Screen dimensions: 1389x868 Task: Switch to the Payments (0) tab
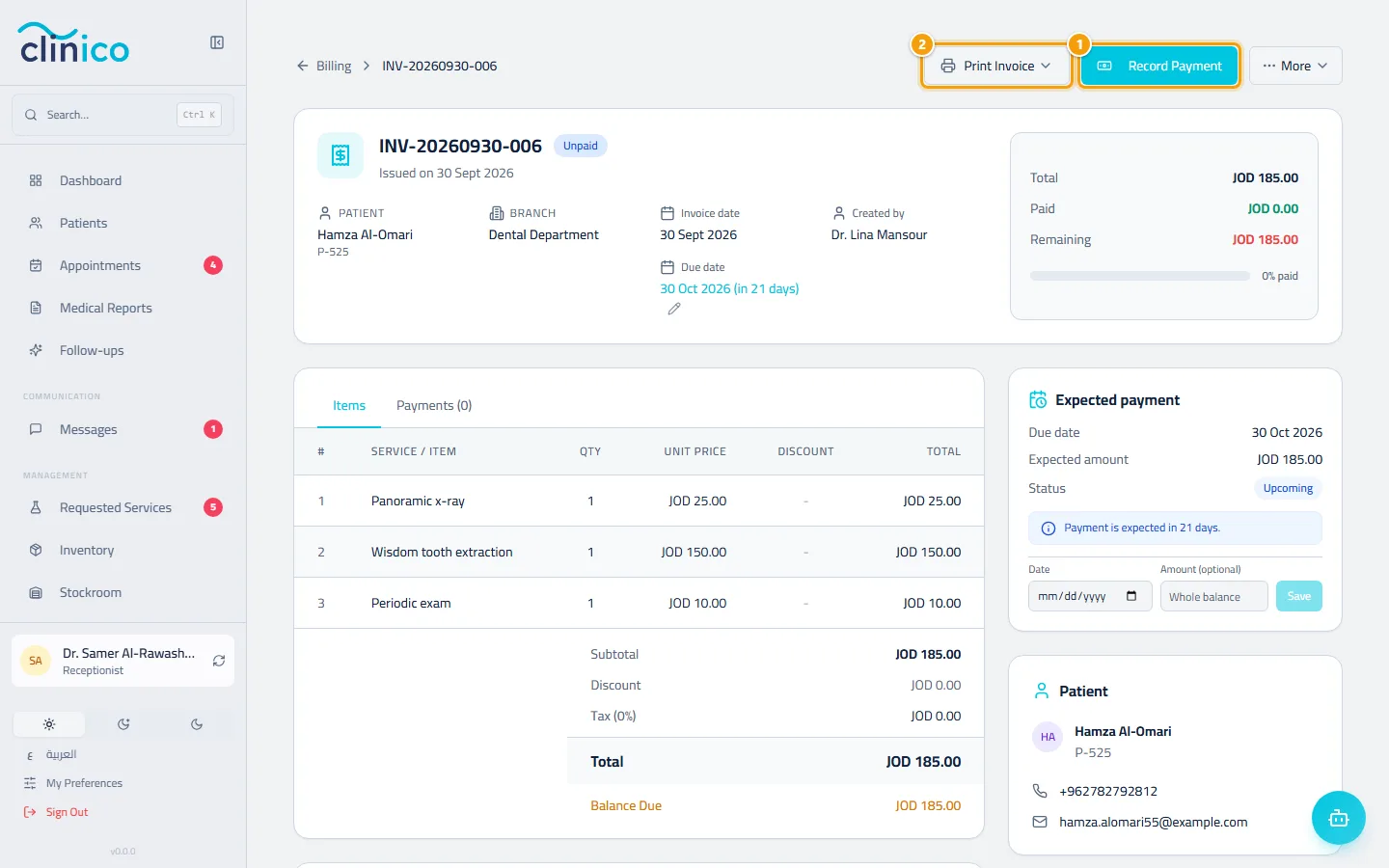click(434, 405)
